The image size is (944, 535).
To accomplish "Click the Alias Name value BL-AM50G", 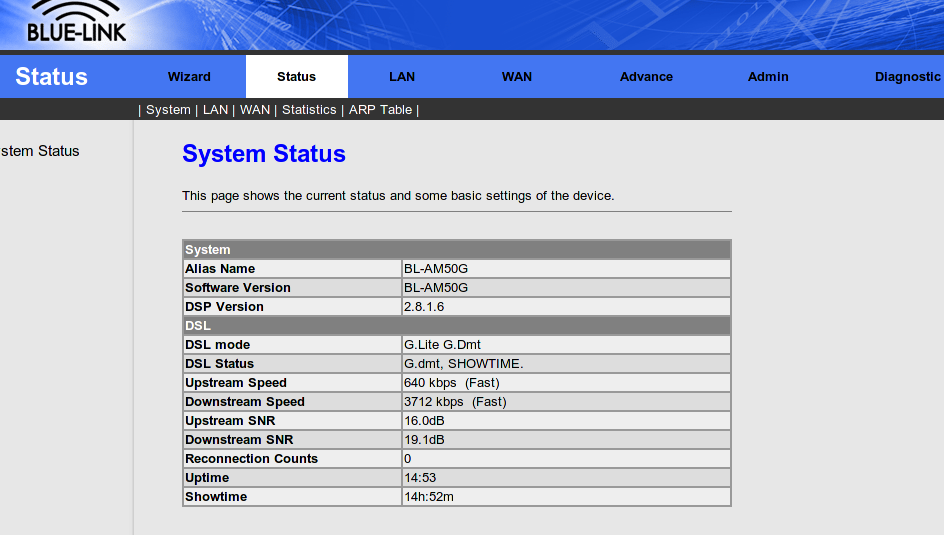I will click(436, 268).
